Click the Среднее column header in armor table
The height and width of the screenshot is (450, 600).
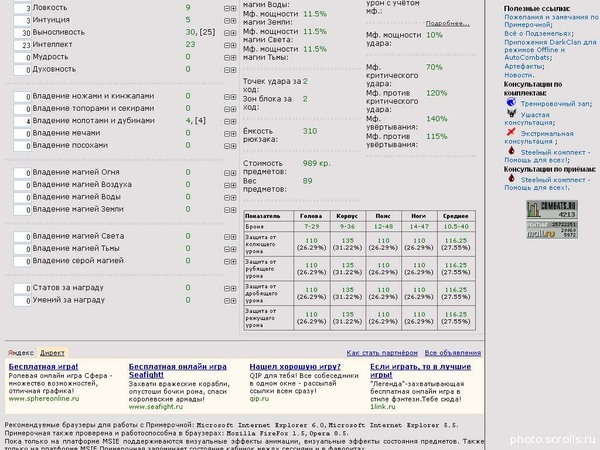456,216
